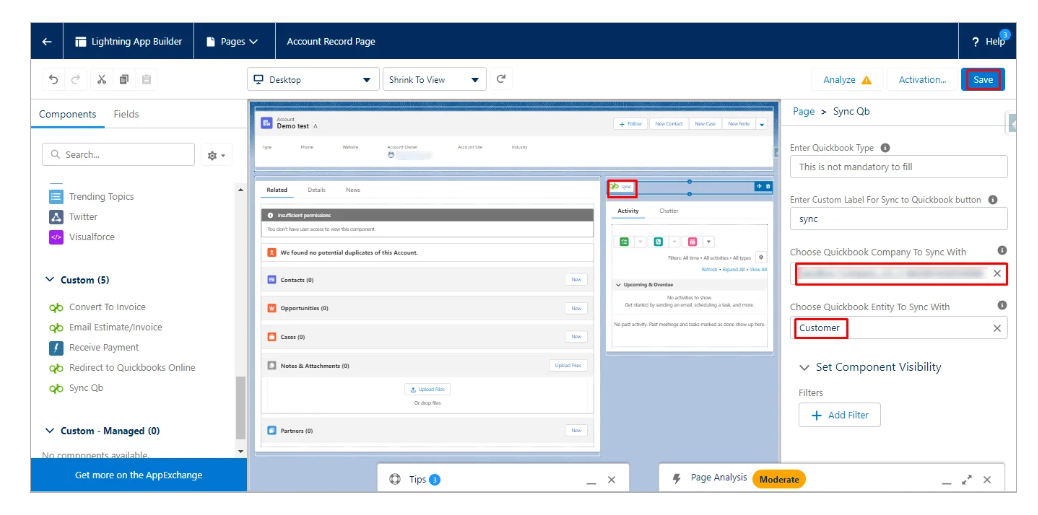Open the Chatter tab in the canvas
This screenshot has height=515, width=1038.
pyautogui.click(x=669, y=211)
